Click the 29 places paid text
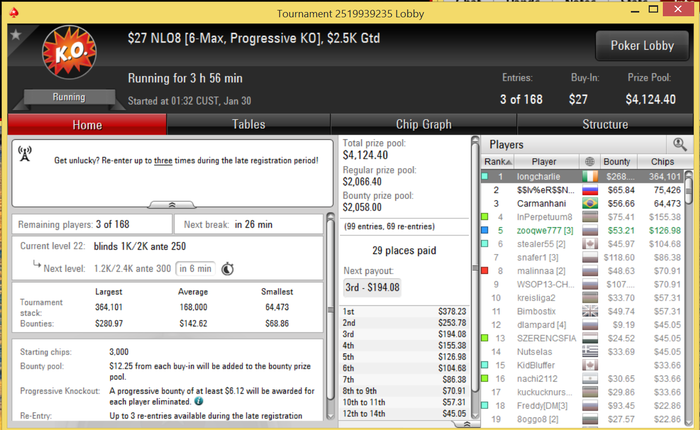The image size is (700, 430). click(x=404, y=250)
